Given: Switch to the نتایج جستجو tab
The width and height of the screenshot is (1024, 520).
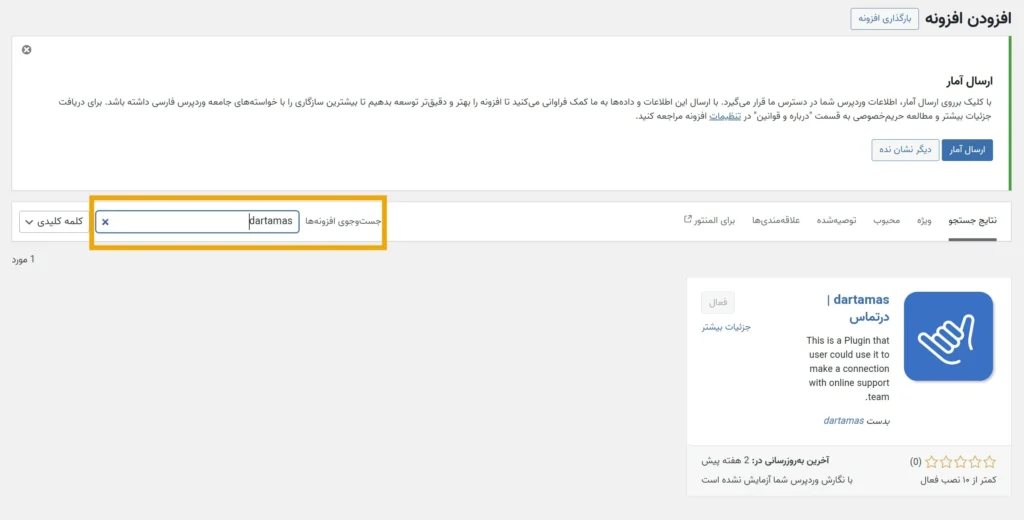Looking at the screenshot, I should click(972, 220).
